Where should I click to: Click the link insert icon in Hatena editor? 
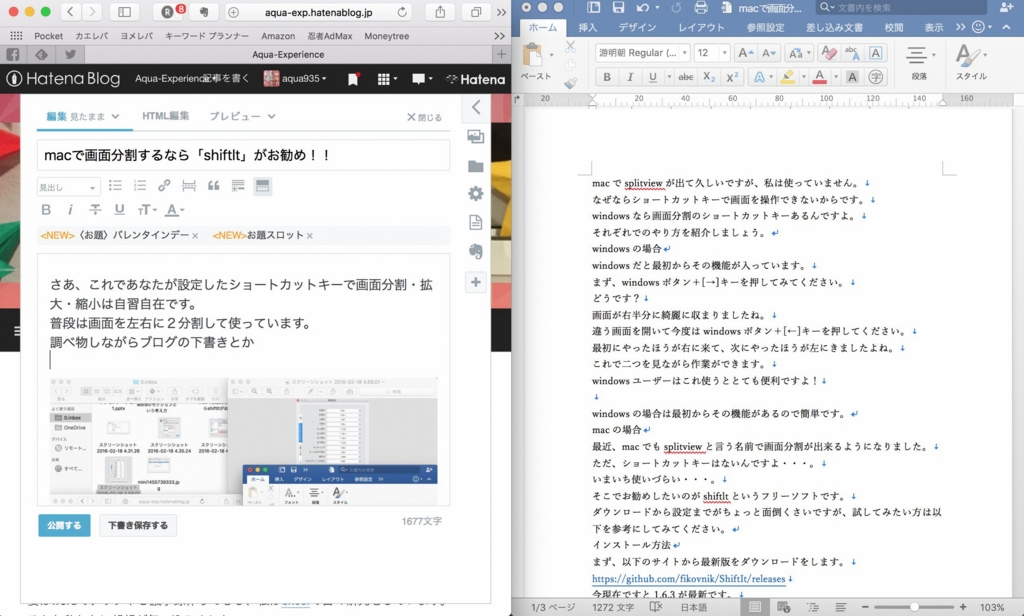point(164,186)
